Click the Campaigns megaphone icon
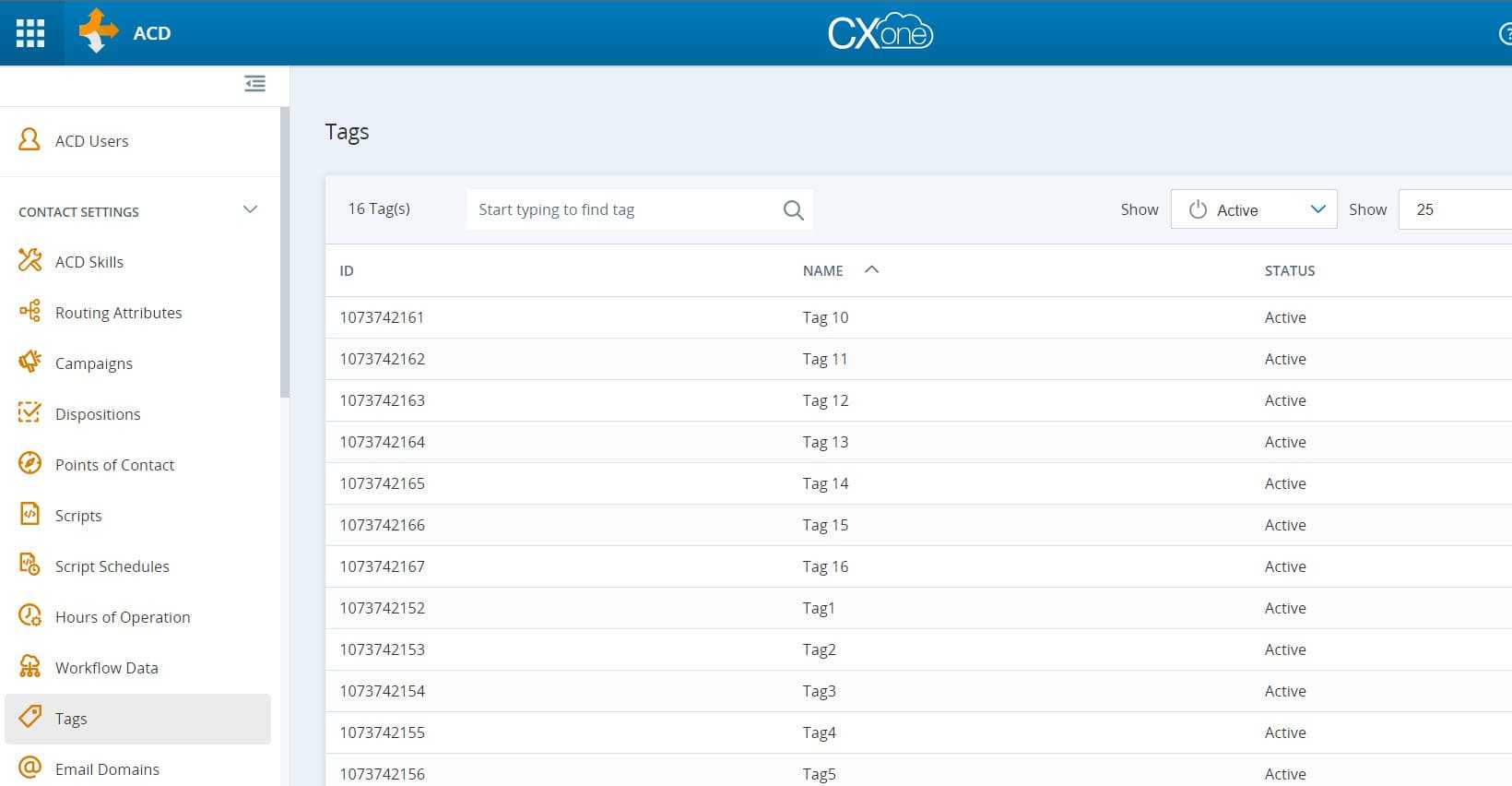Screen dimensions: 1512x786 click(x=30, y=363)
